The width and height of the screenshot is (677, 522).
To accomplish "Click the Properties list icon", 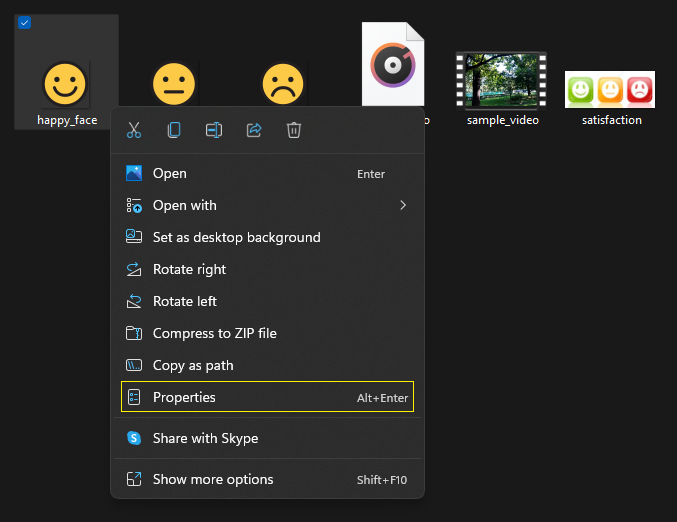I will 134,397.
